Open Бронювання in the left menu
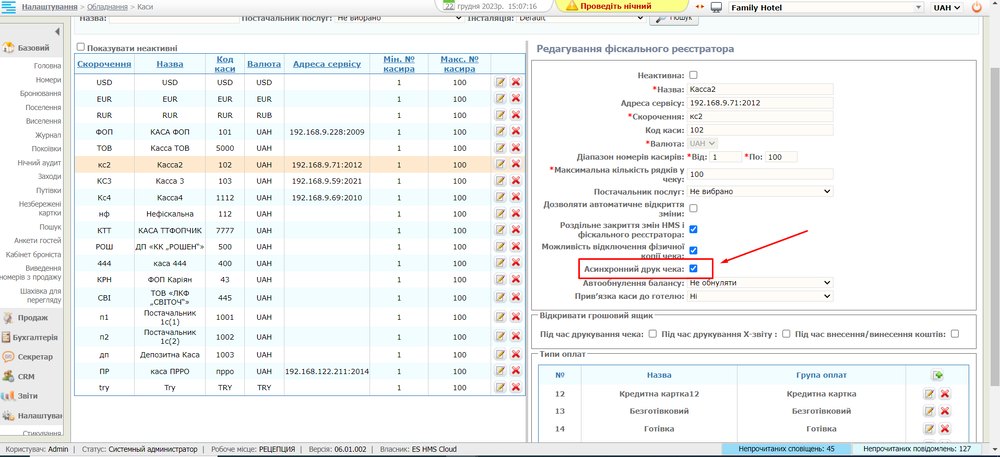This screenshot has height=457, width=1000. [x=41, y=93]
